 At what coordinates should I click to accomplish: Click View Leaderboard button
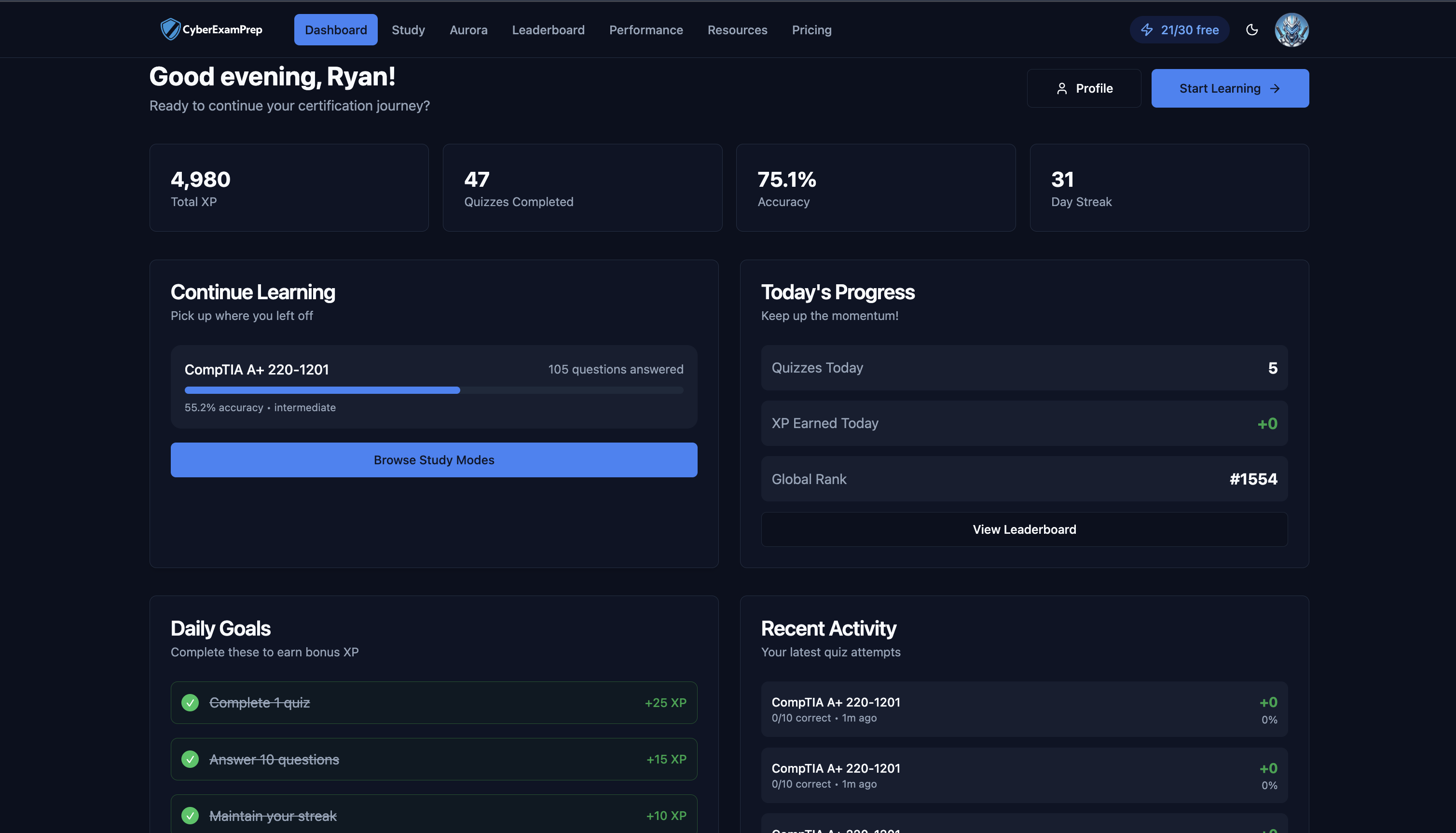click(1024, 529)
